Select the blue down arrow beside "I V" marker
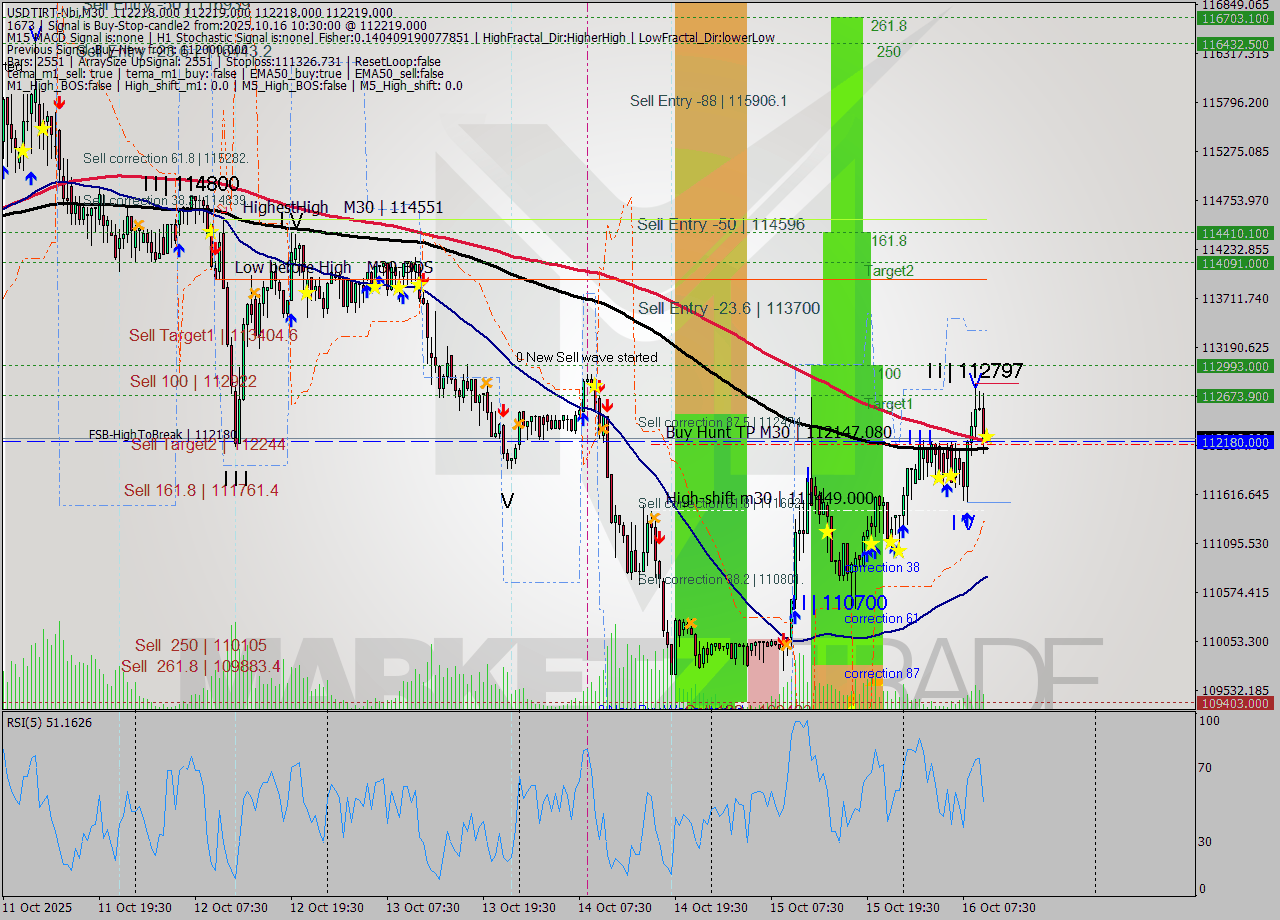 point(966,521)
